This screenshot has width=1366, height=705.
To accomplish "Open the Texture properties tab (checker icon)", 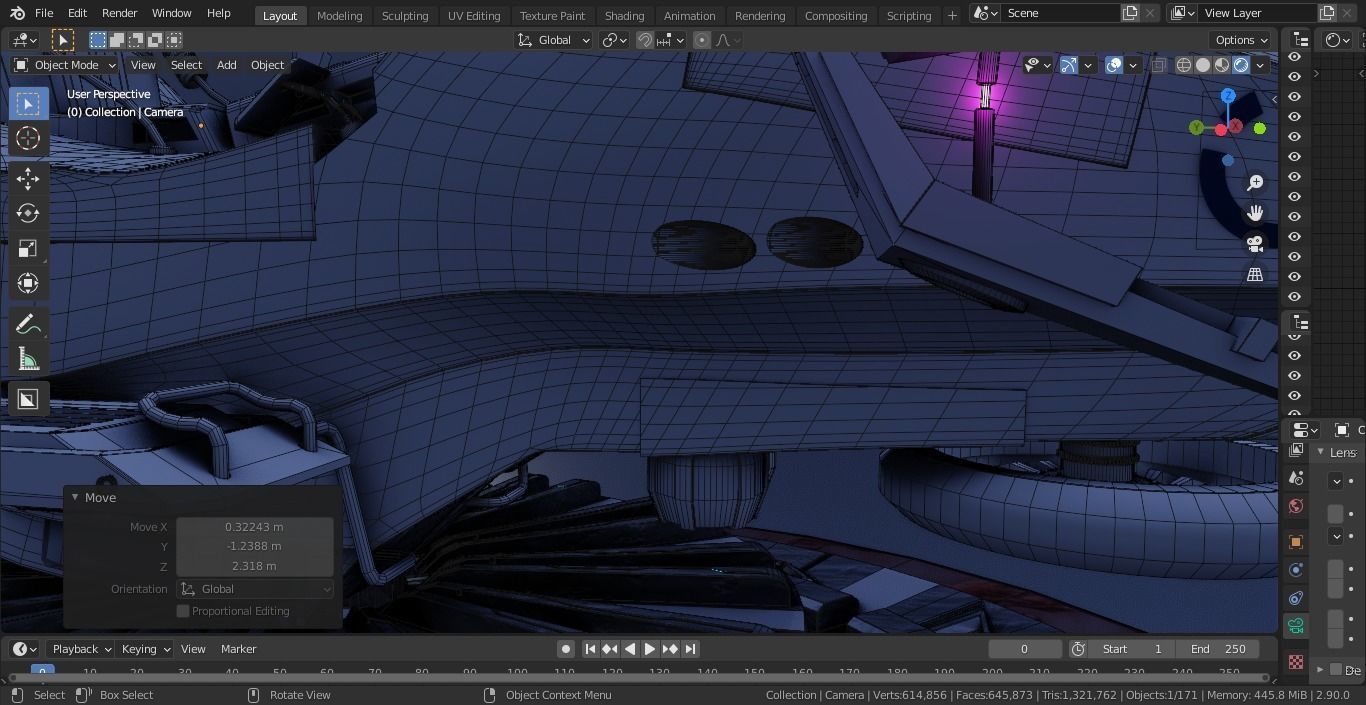I will coord(1296,662).
